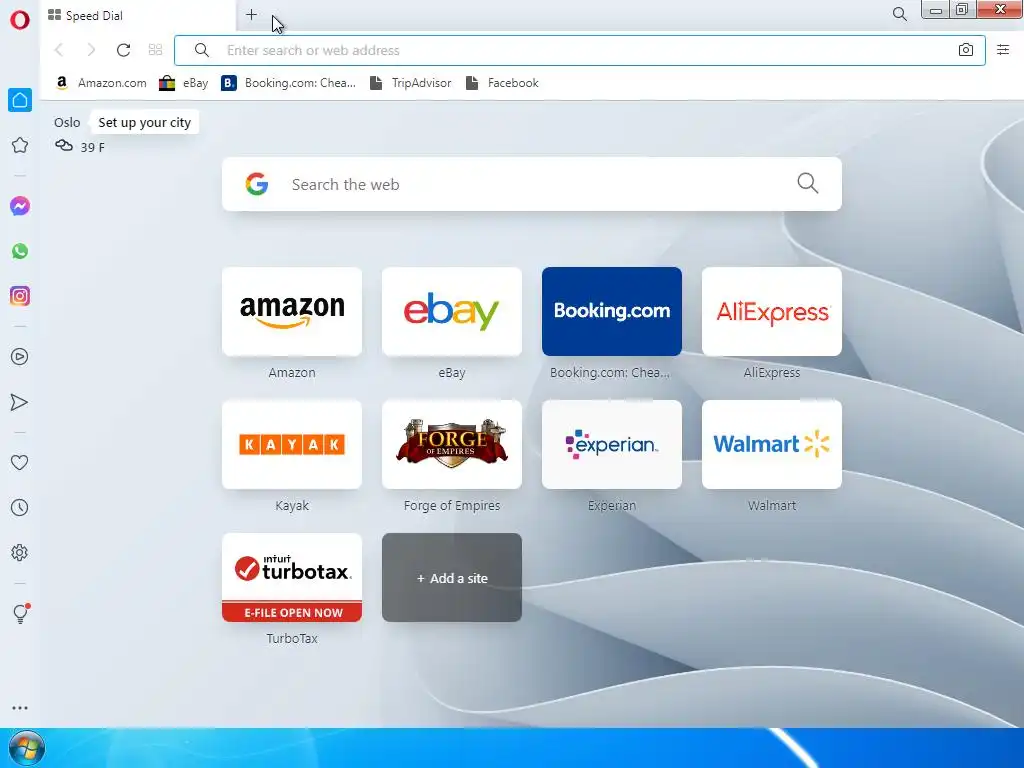Screen dimensions: 1024x768
Task: Open the Kayak speed dial tile
Action: [292, 445]
